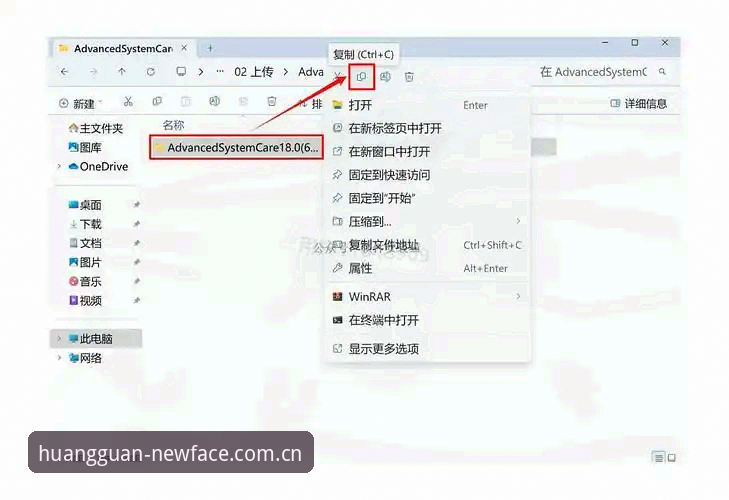Open 主文件夹 in the sidebar
The width and height of the screenshot is (729, 500).
[96, 128]
